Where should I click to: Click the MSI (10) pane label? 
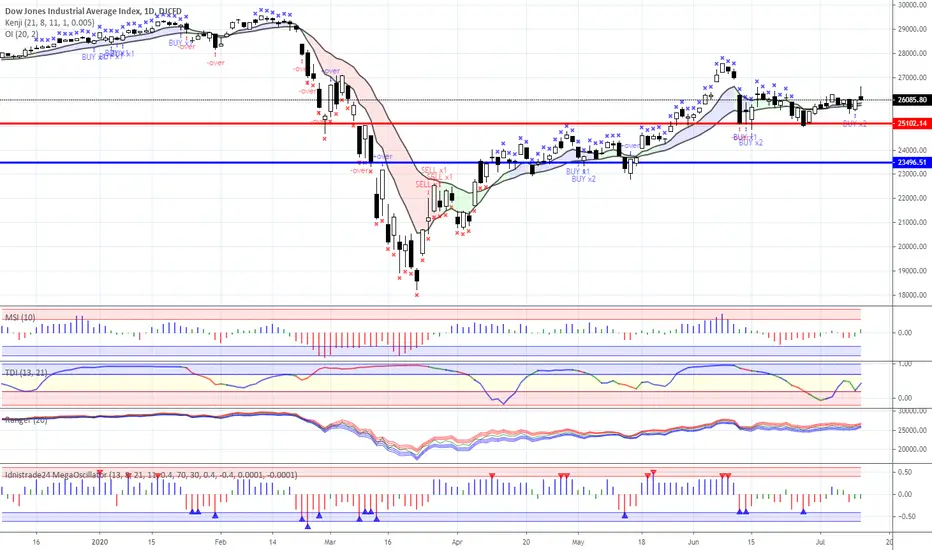(20, 318)
